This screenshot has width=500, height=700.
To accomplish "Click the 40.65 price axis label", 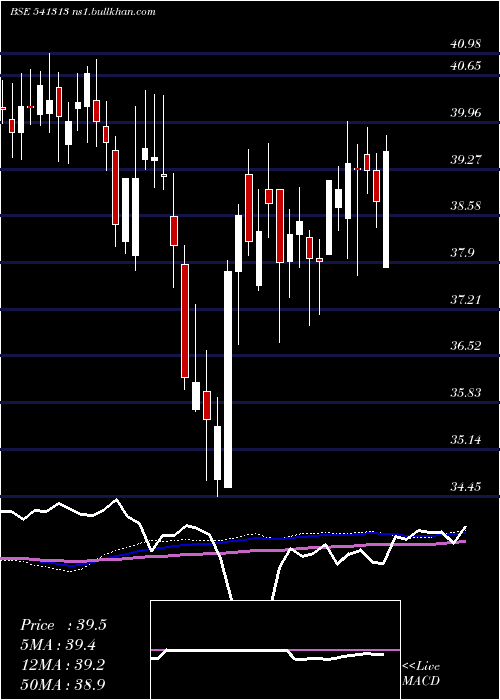I will (x=466, y=66).
